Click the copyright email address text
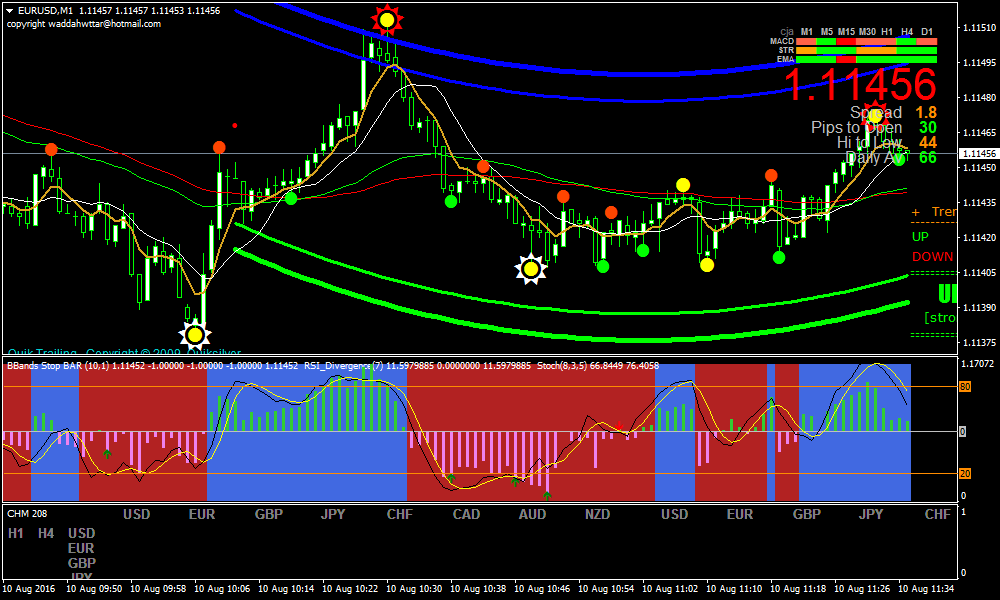This screenshot has height=600, width=1000. coord(84,24)
